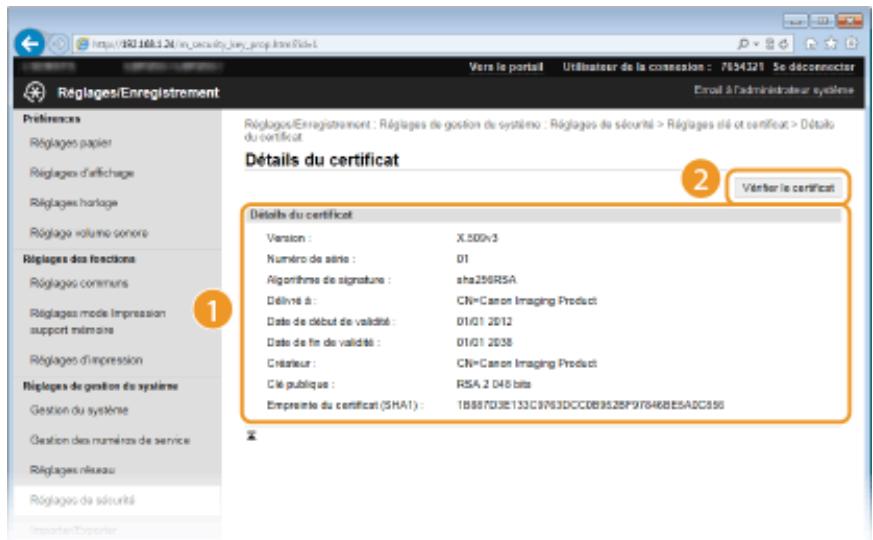Open the browser tools gear icon
The height and width of the screenshot is (540, 873).
851,44
